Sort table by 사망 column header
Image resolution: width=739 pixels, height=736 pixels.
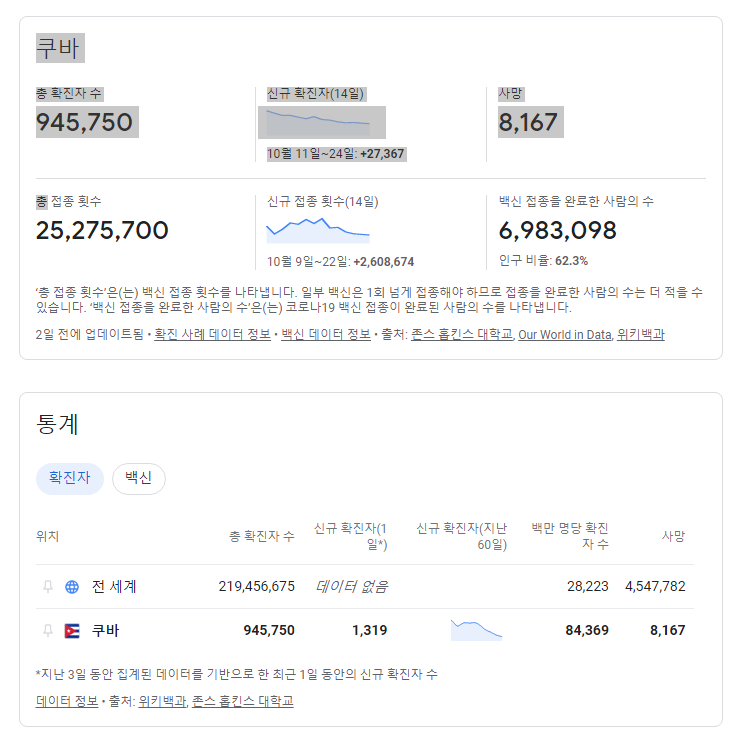coord(673,536)
